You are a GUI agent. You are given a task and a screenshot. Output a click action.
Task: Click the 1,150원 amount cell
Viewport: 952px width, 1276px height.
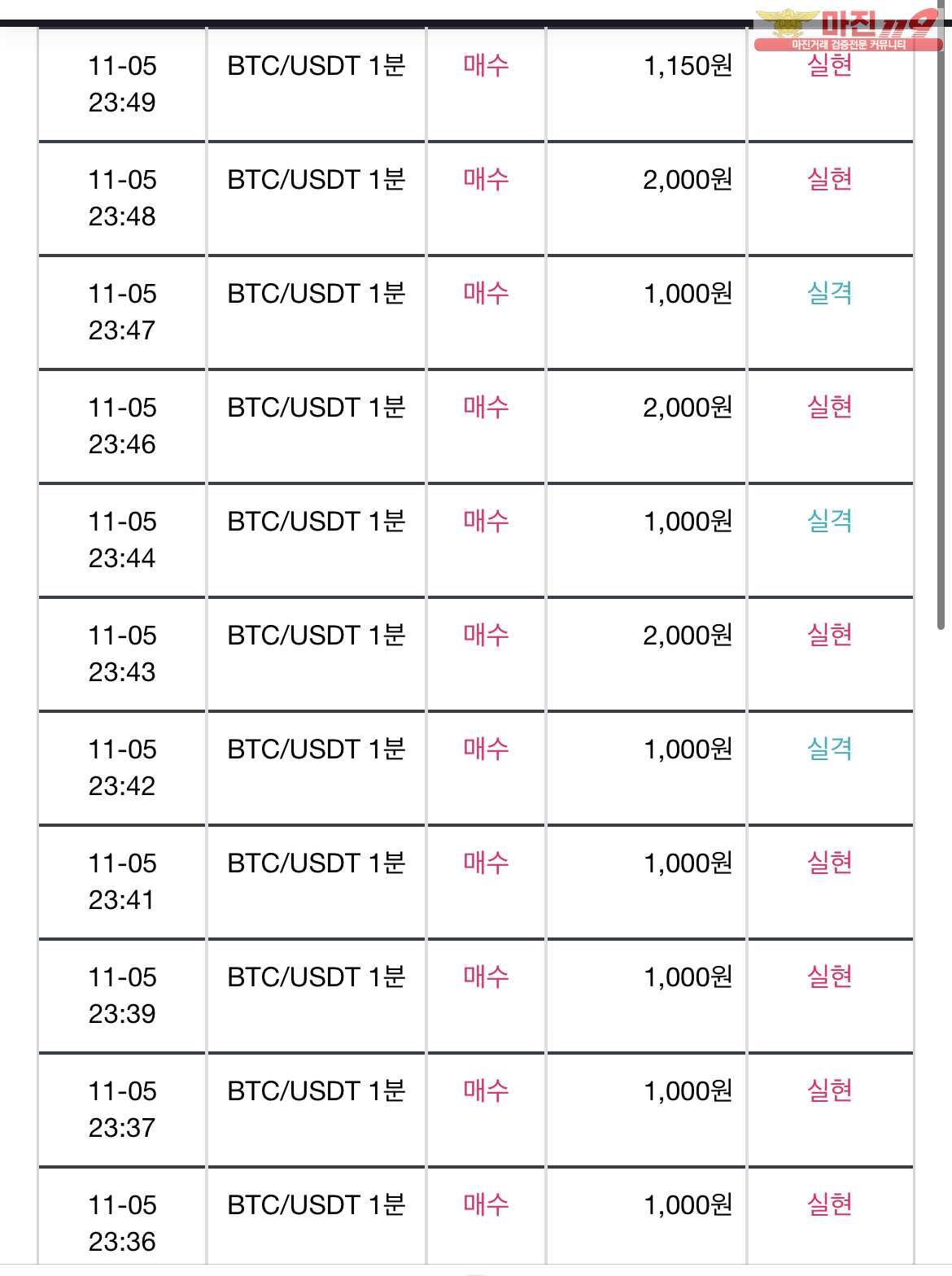pyautogui.click(x=688, y=66)
